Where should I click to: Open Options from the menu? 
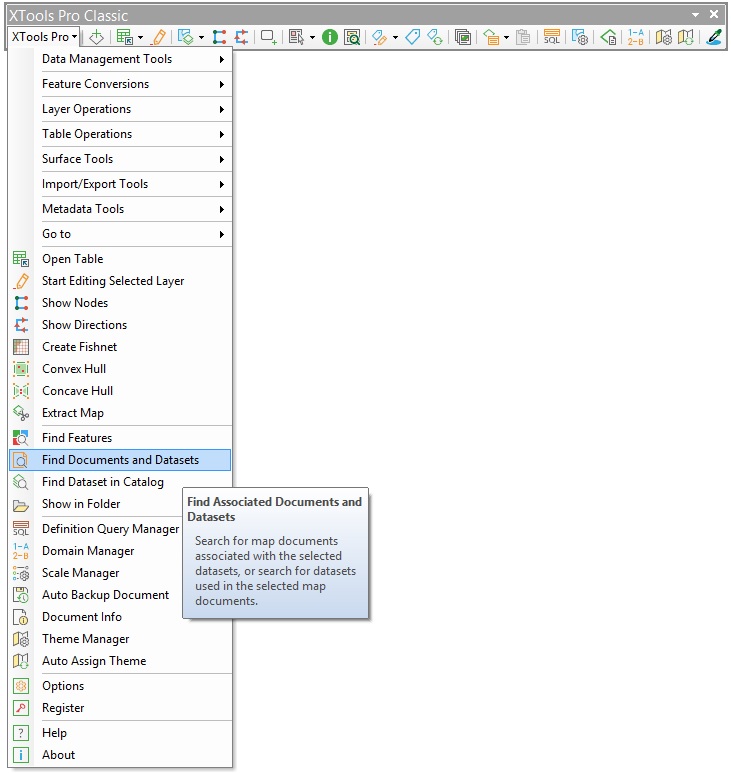120,686
